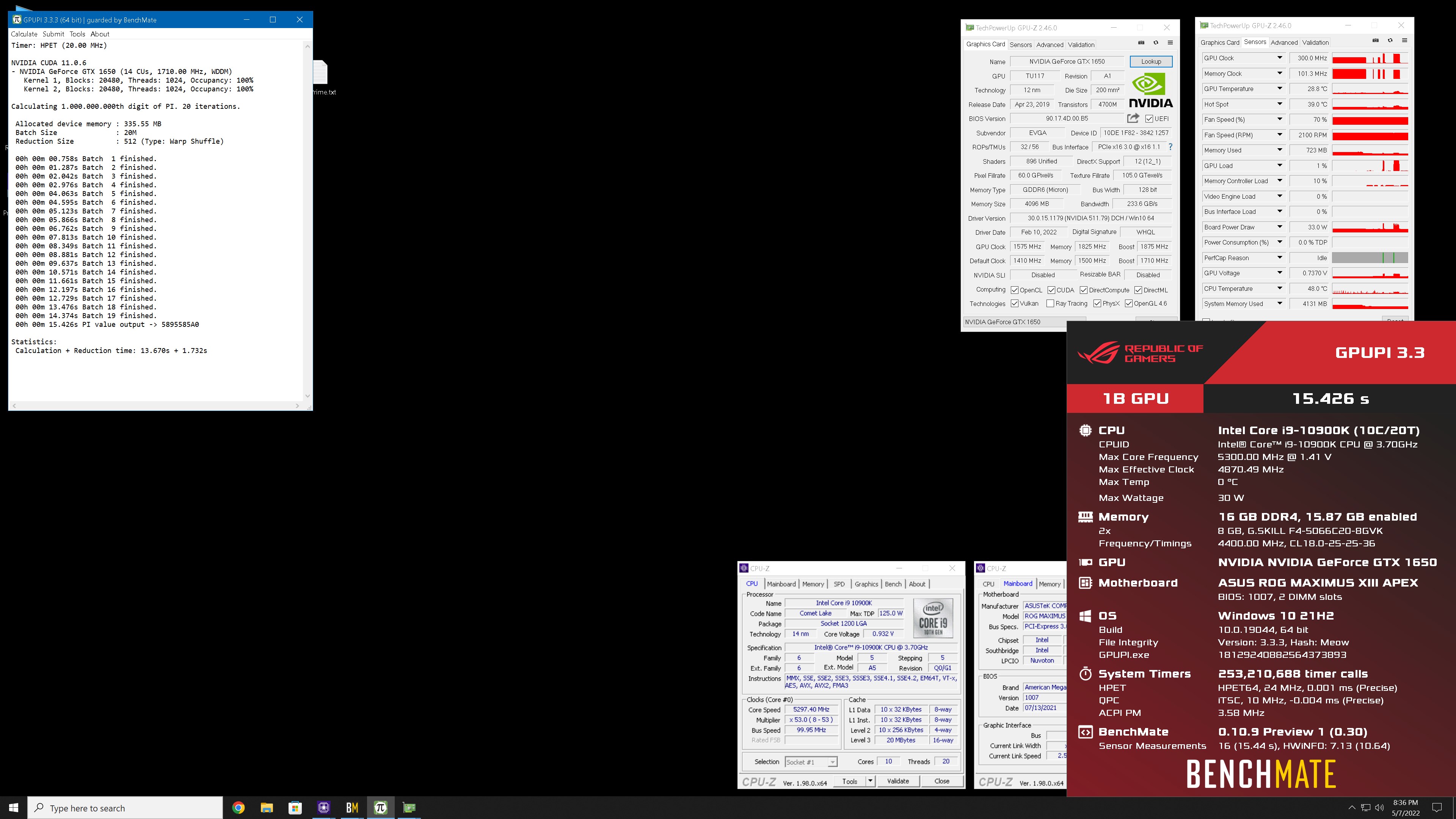This screenshot has width=1456, height=819.
Task: Click the volume speaker tray icon
Action: click(1380, 808)
